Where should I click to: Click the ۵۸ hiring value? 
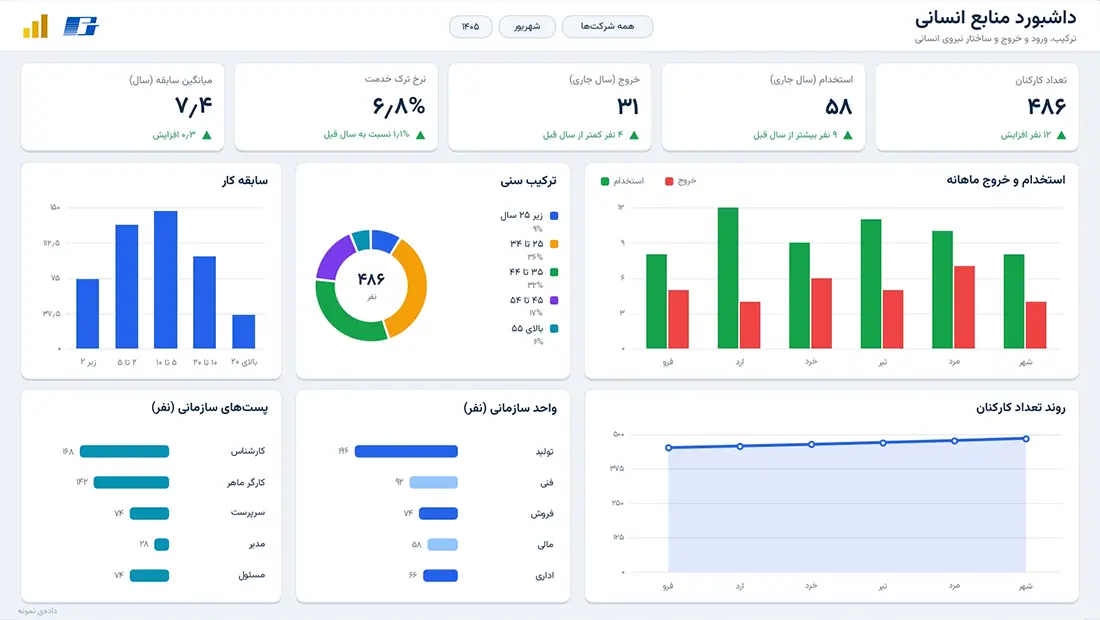point(839,107)
